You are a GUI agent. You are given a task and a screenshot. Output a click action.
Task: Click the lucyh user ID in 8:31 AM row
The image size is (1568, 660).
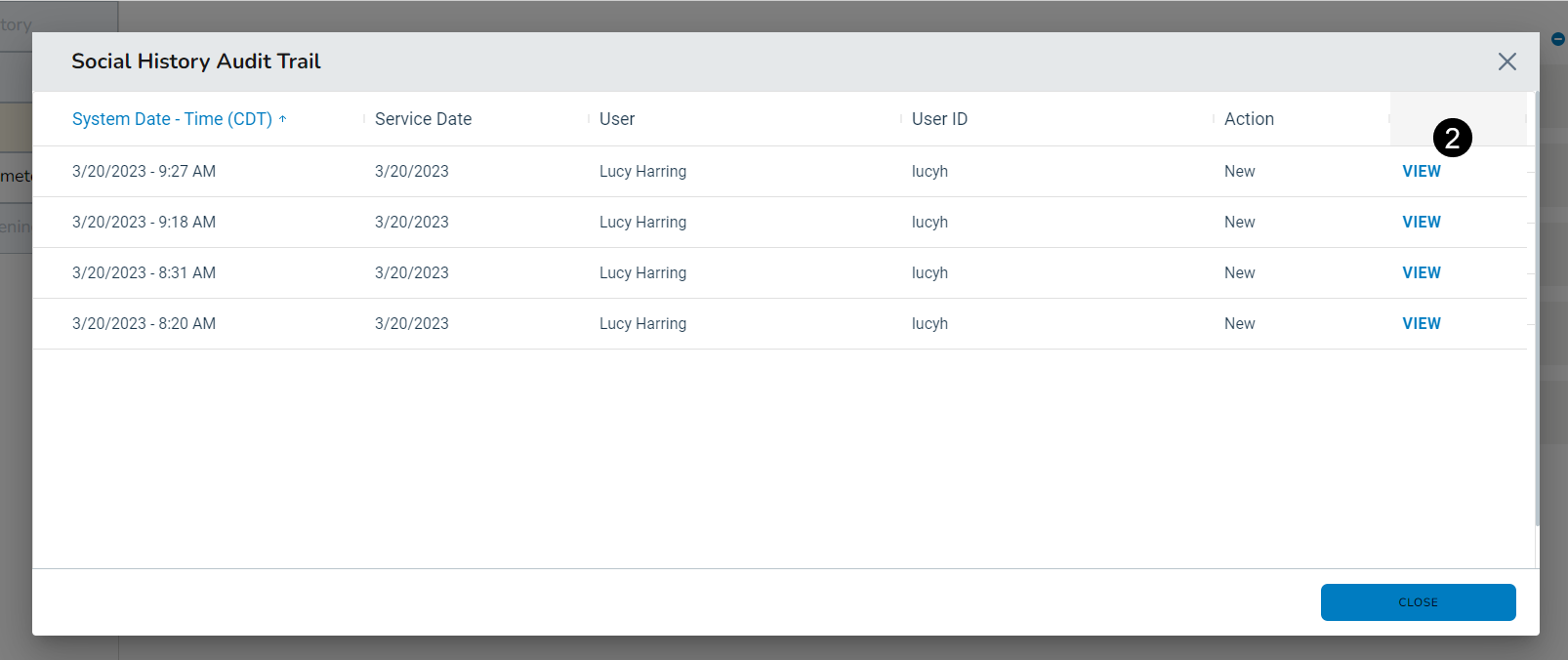[x=929, y=273]
